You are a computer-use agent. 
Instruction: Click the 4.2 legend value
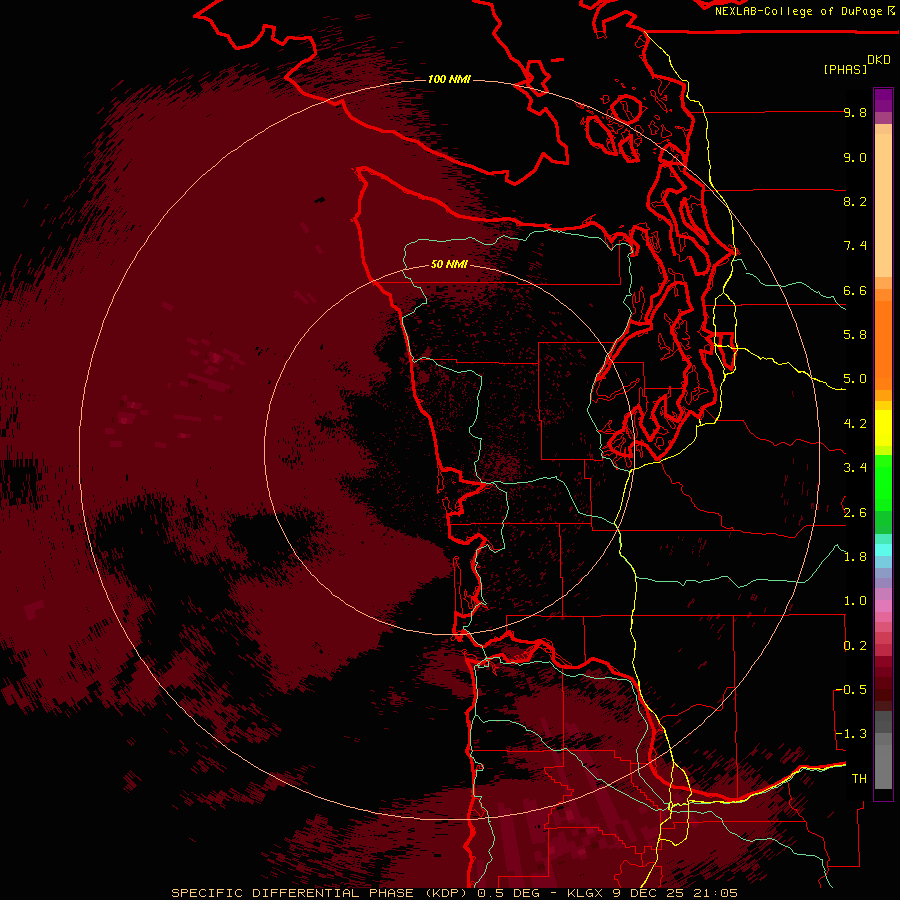point(855,424)
